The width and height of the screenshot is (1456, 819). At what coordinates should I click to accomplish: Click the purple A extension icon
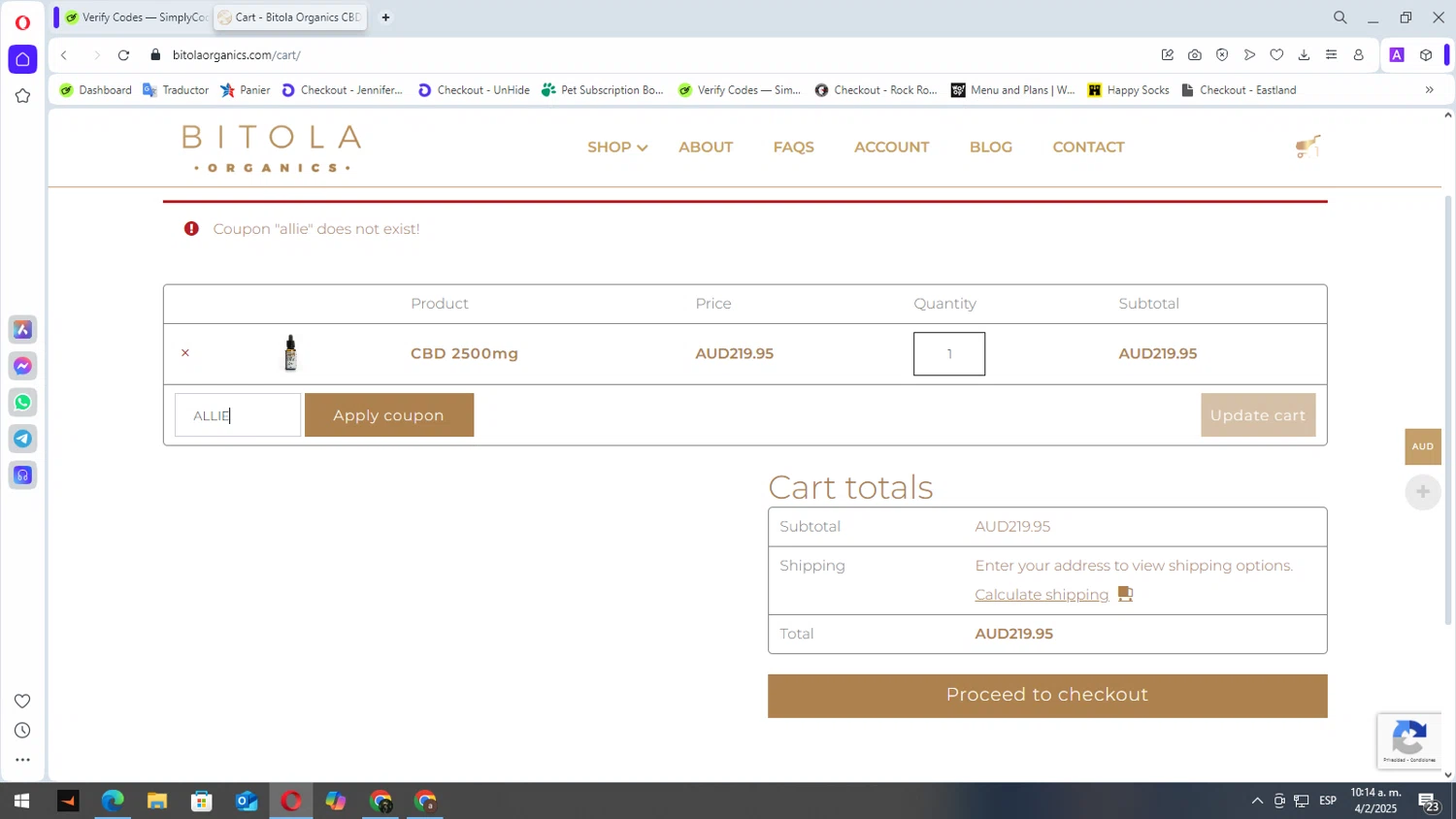coord(1397,55)
